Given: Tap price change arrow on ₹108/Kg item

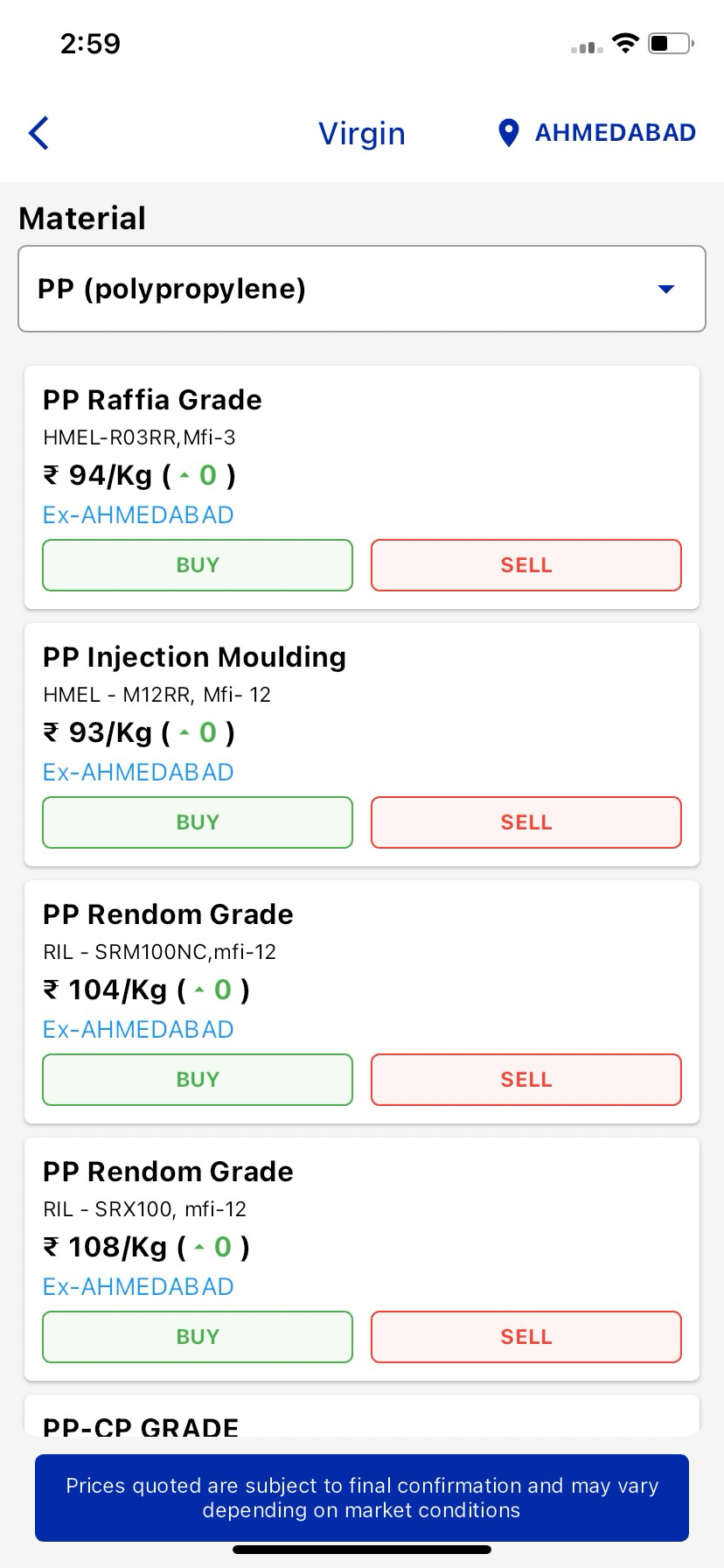Looking at the screenshot, I should pos(199,1248).
